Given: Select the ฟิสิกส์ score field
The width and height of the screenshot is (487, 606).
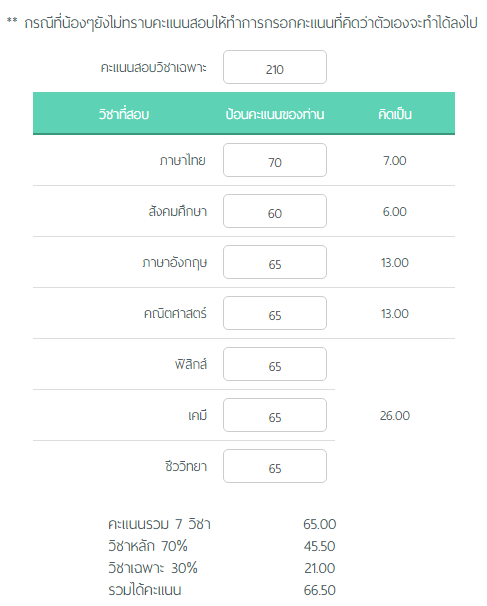Looking at the screenshot, I should coord(275,364).
